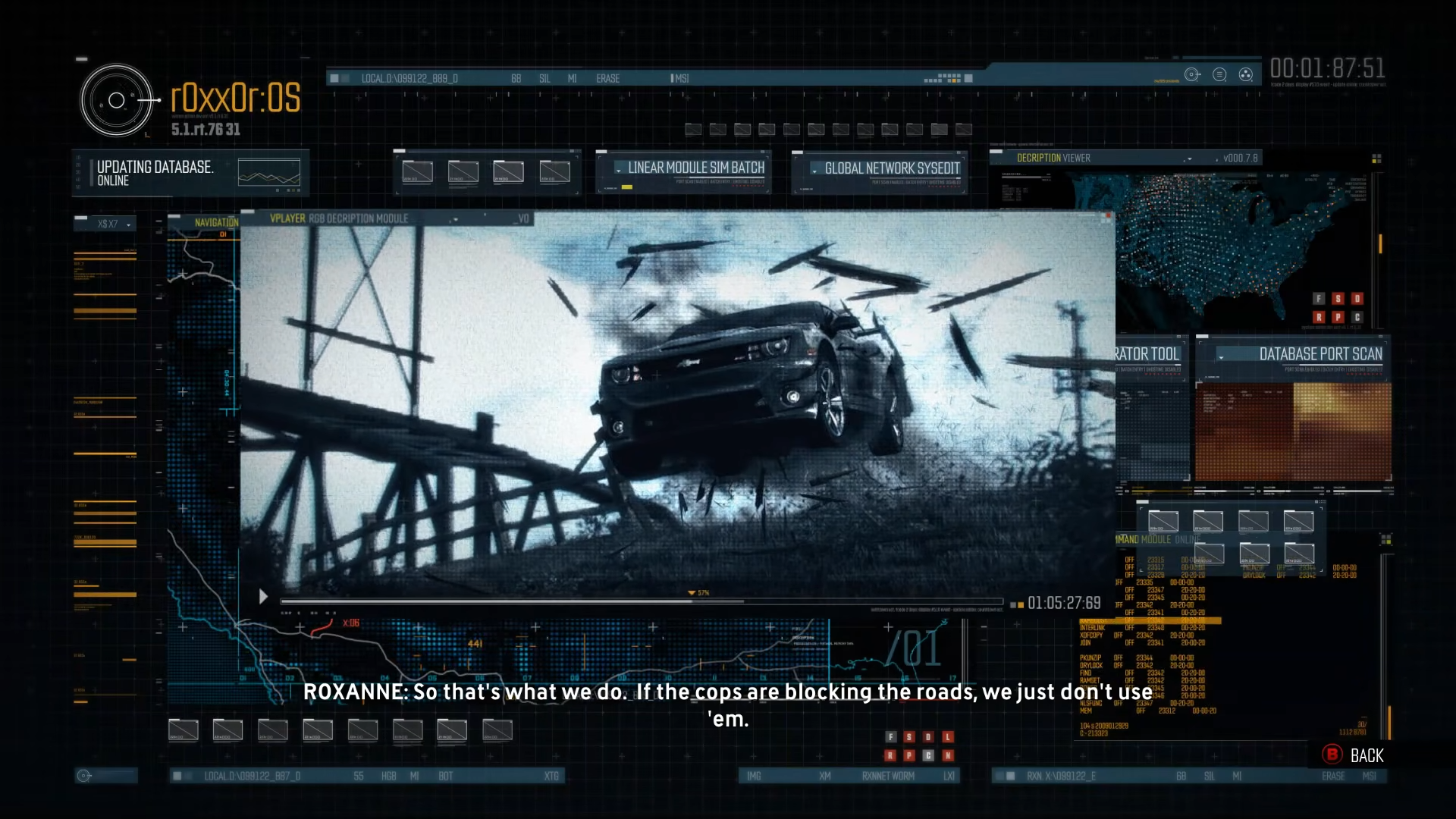The width and height of the screenshot is (1456, 819).
Task: Click the Updating Database line graph
Action: [x=268, y=173]
